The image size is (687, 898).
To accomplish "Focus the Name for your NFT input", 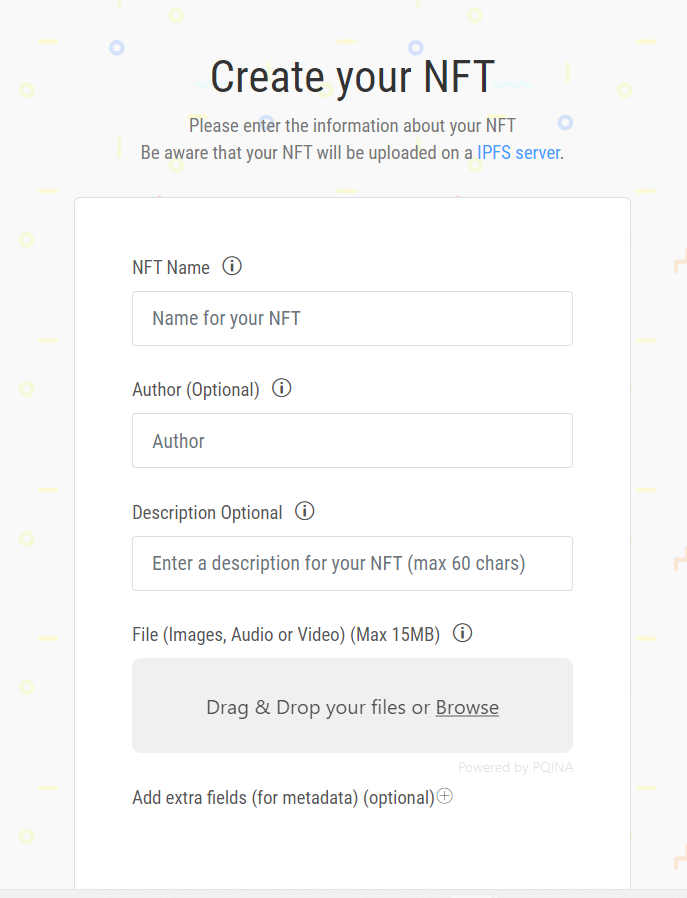I will click(x=352, y=319).
